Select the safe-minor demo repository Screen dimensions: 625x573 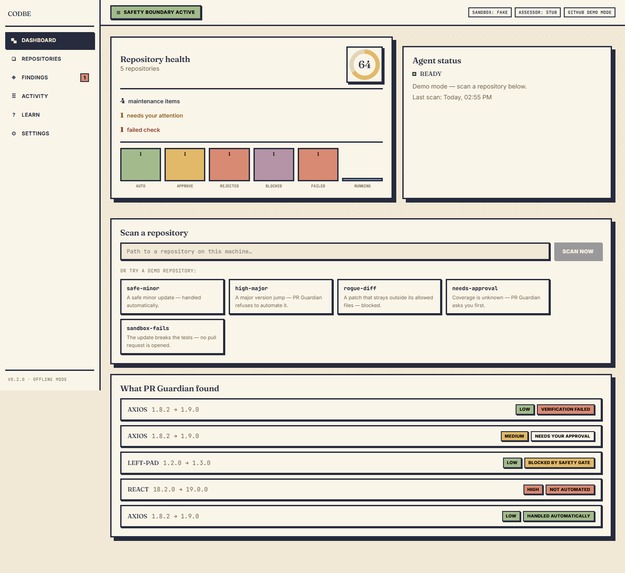[173, 297]
